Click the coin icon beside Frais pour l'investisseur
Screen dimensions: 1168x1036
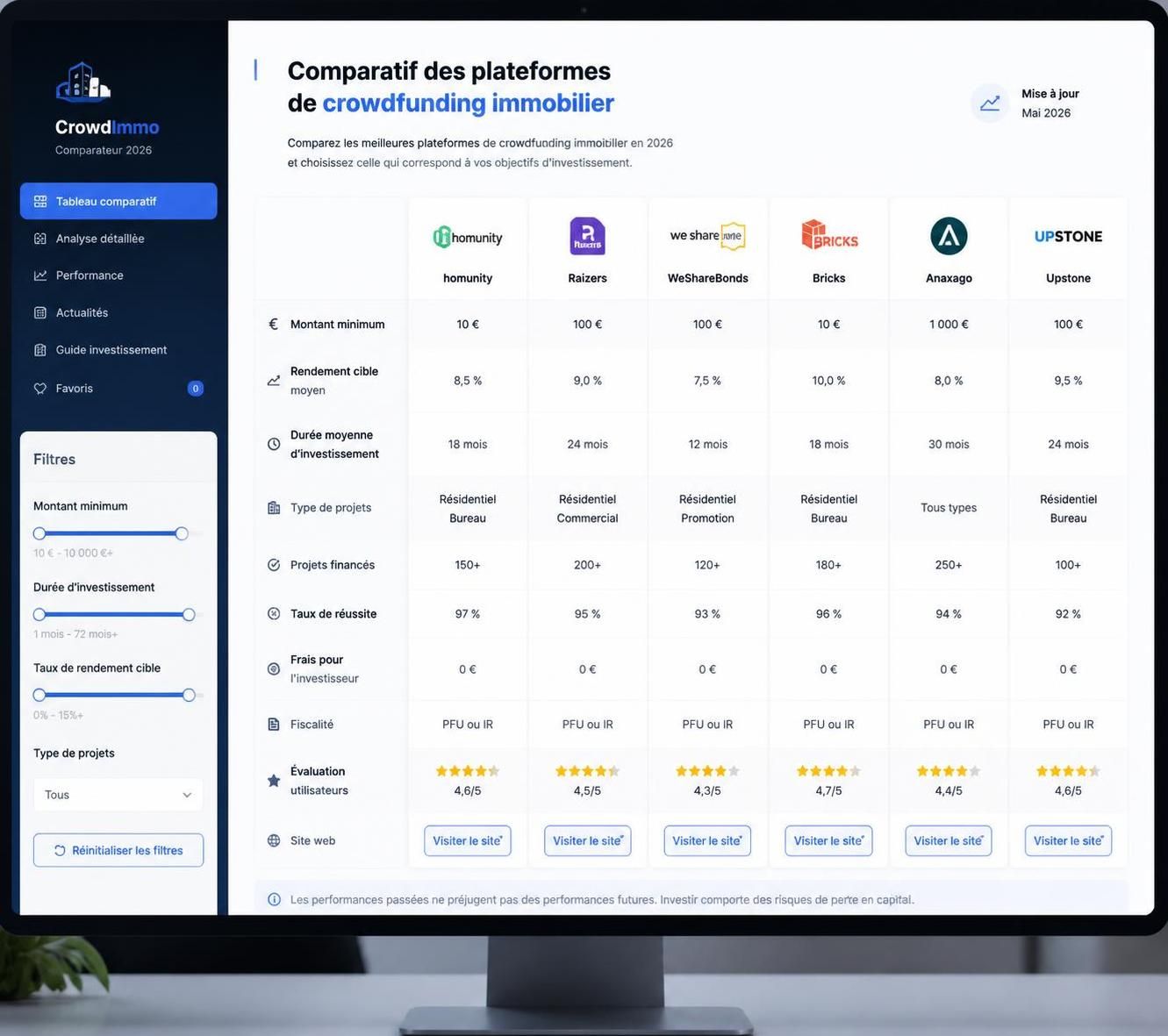pyautogui.click(x=274, y=669)
